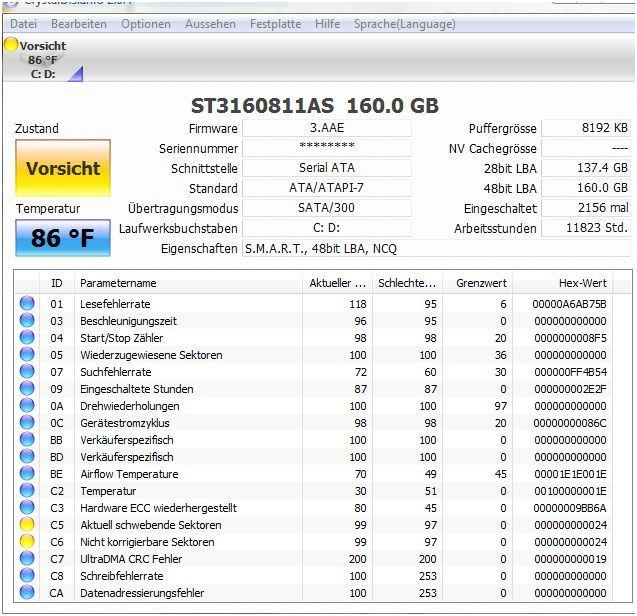
Task: Click the 48bit LBA value 160.0 GB
Action: click(586, 188)
